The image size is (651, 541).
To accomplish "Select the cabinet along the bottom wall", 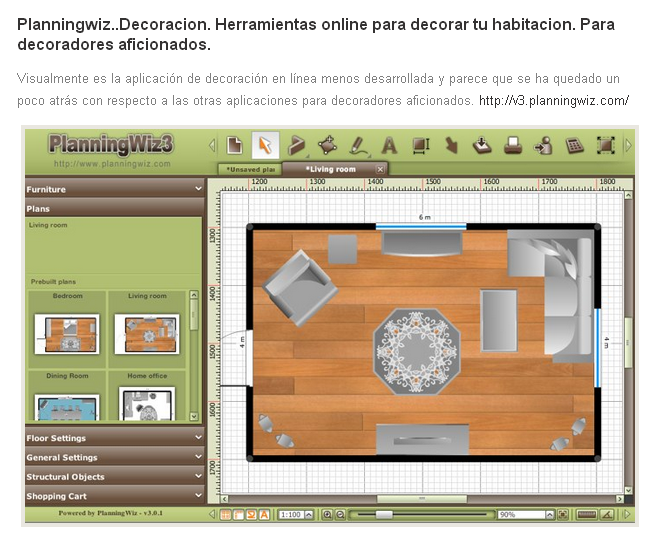I will click(422, 440).
